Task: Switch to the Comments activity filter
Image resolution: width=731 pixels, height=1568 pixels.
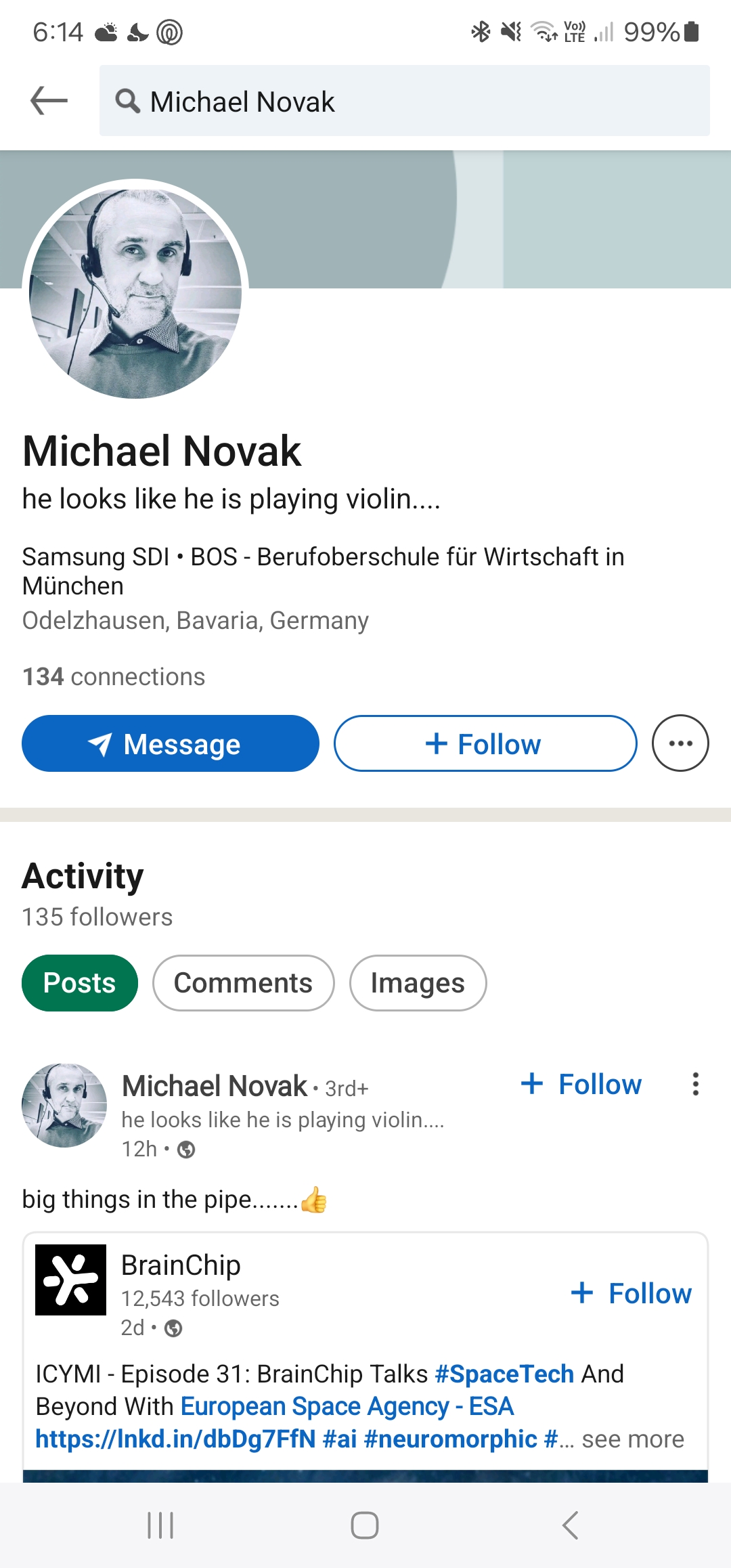Action: click(x=243, y=983)
